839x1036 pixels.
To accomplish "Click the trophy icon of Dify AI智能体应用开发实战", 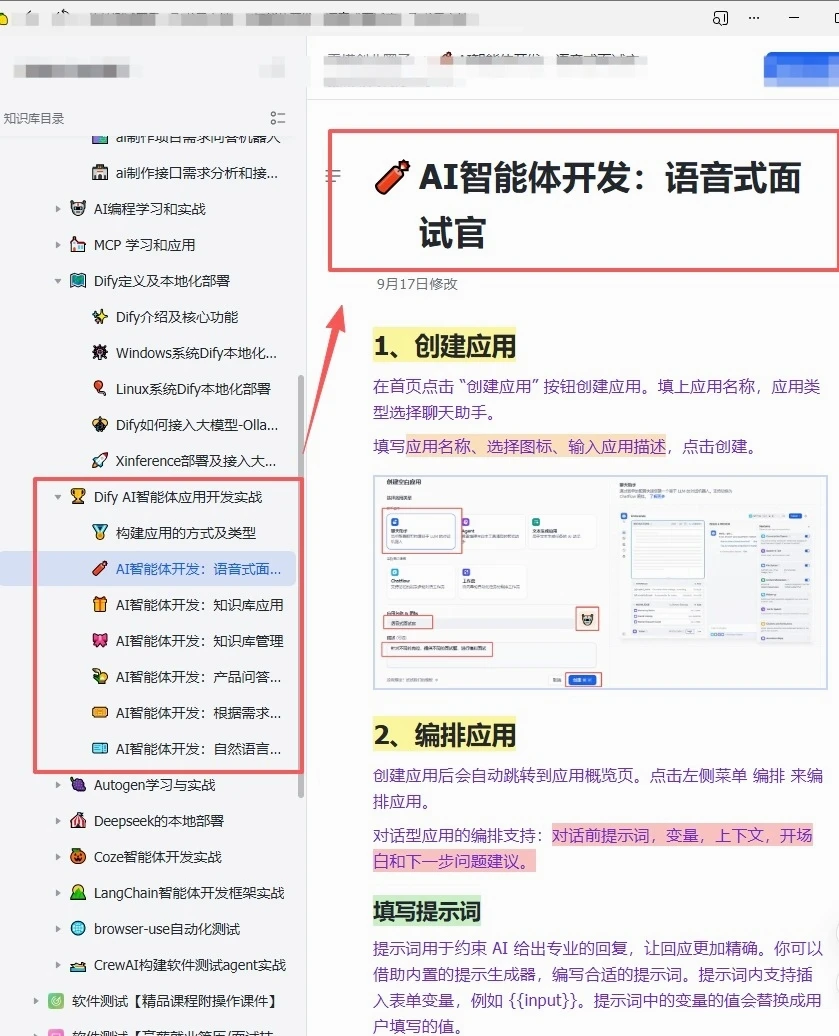I will (77, 497).
